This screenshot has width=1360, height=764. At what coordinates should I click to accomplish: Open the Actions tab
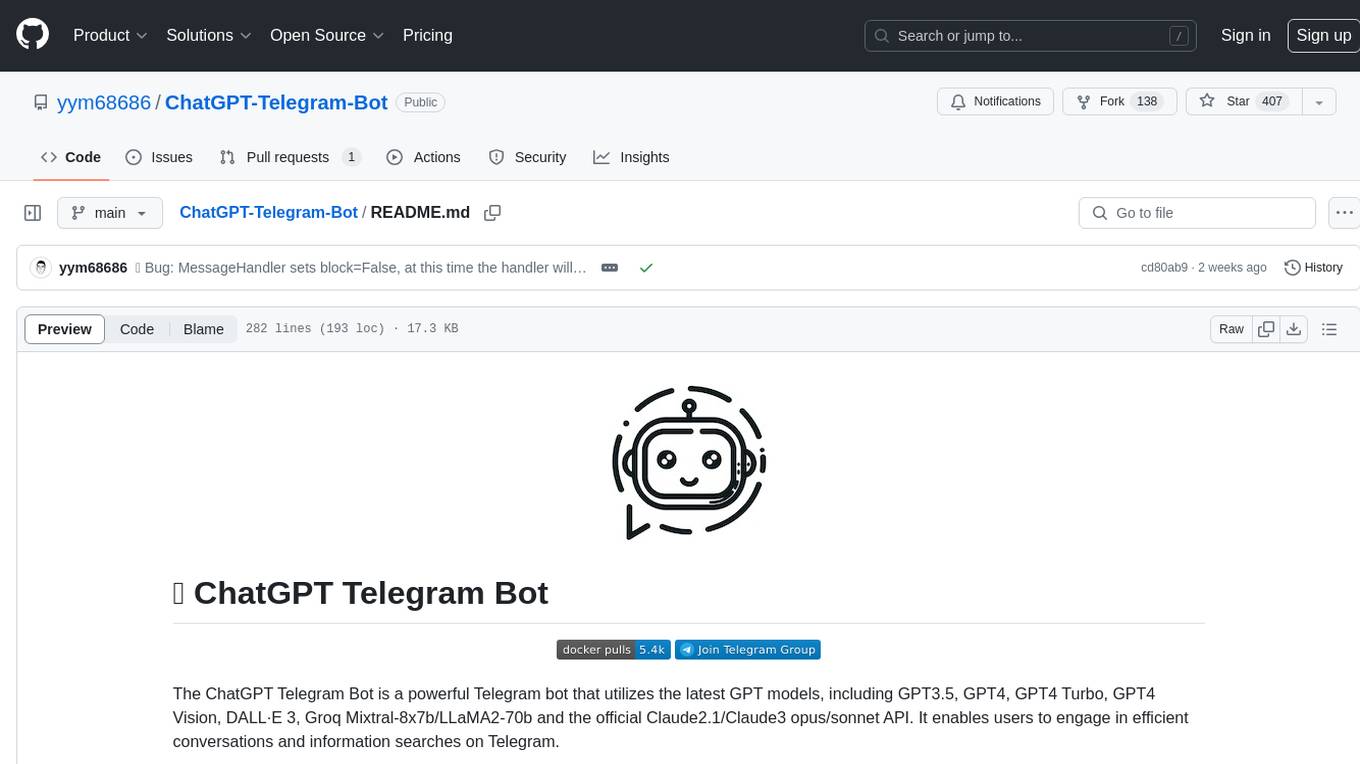point(423,157)
